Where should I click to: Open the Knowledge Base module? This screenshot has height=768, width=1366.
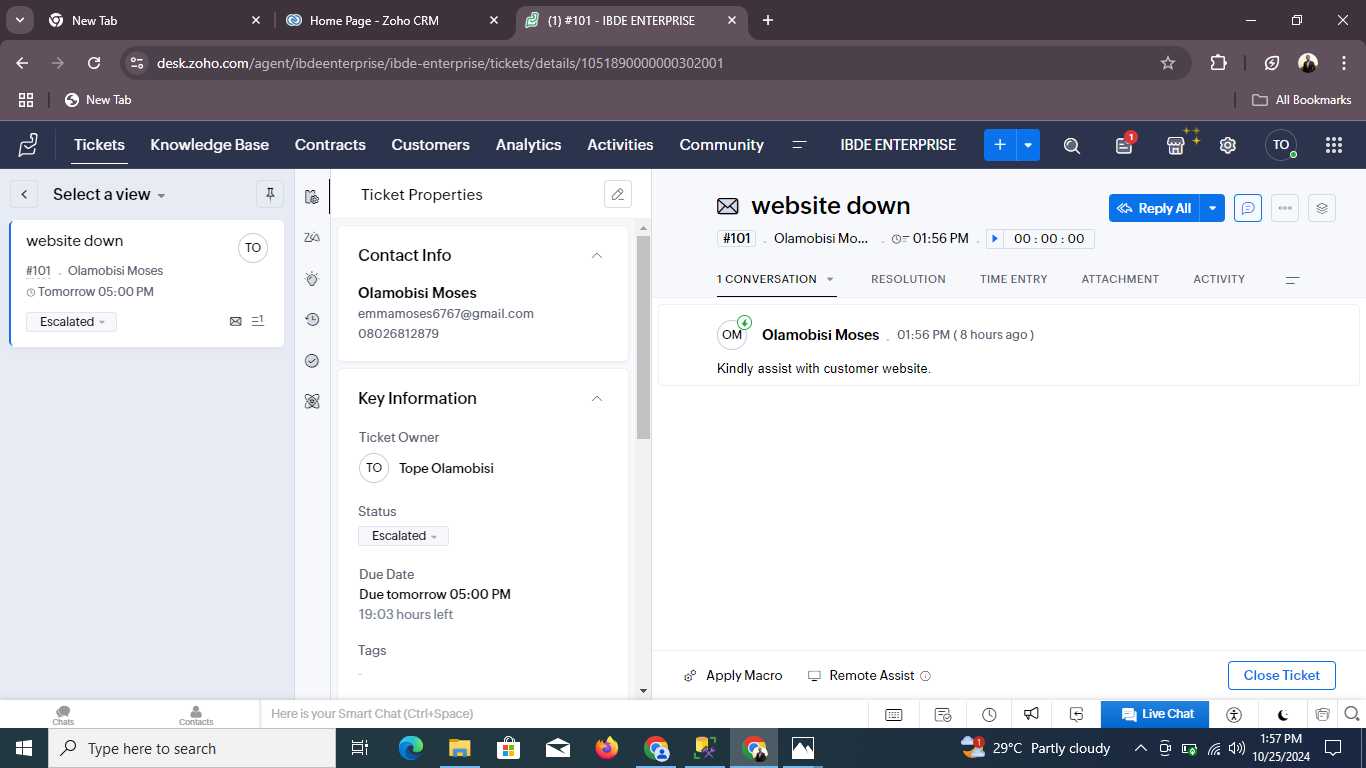coord(210,145)
